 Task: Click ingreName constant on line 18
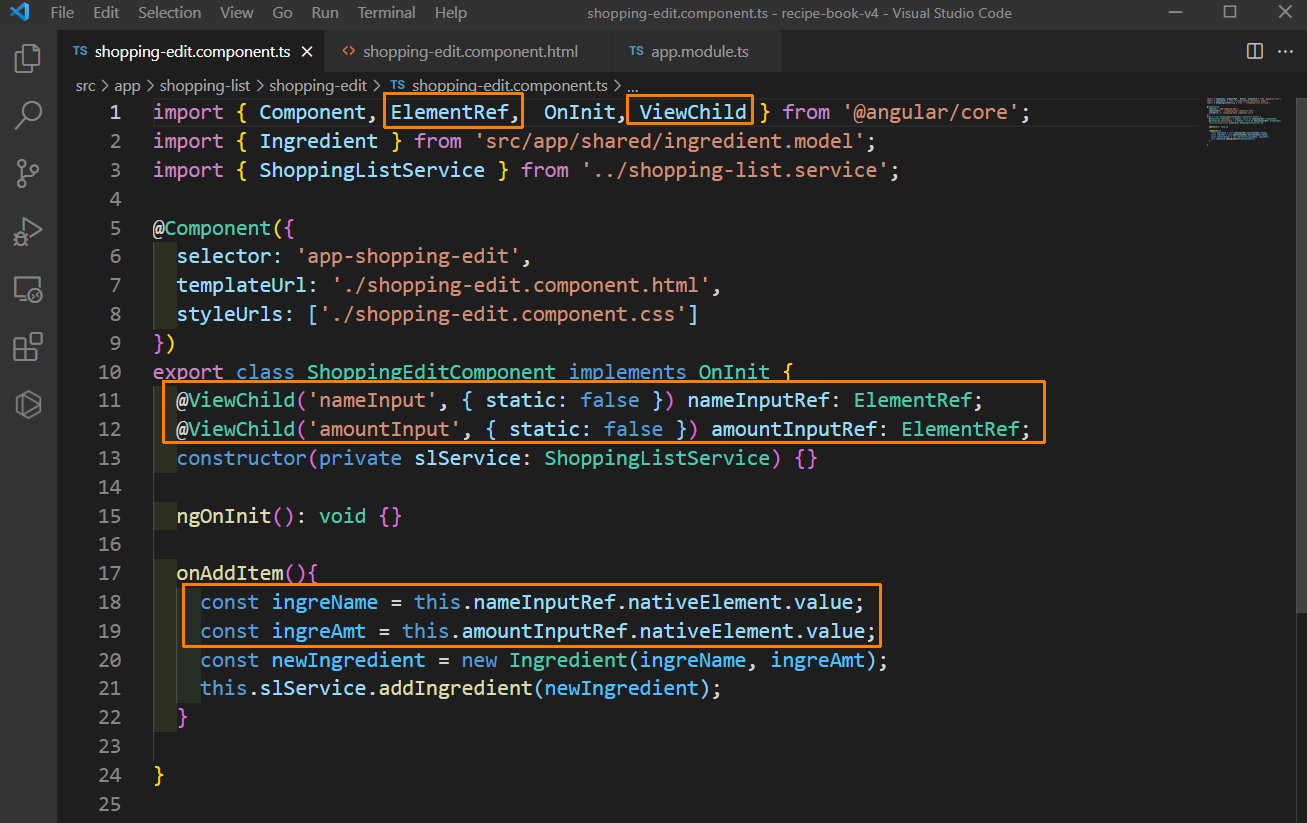pos(325,602)
